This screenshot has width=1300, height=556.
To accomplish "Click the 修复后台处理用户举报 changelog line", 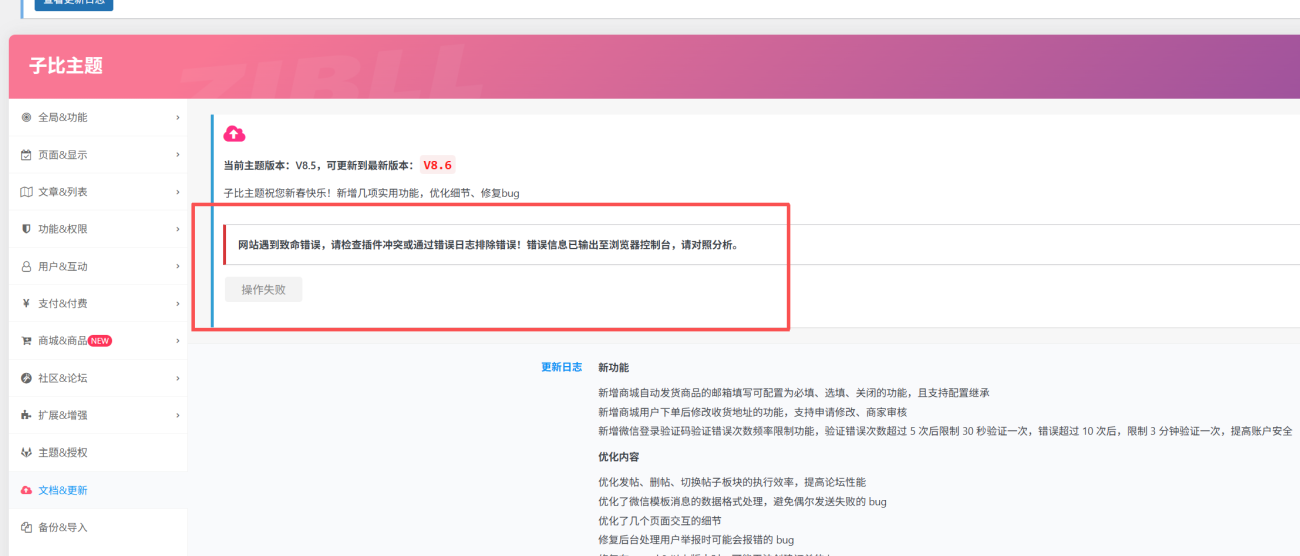I will [x=696, y=540].
